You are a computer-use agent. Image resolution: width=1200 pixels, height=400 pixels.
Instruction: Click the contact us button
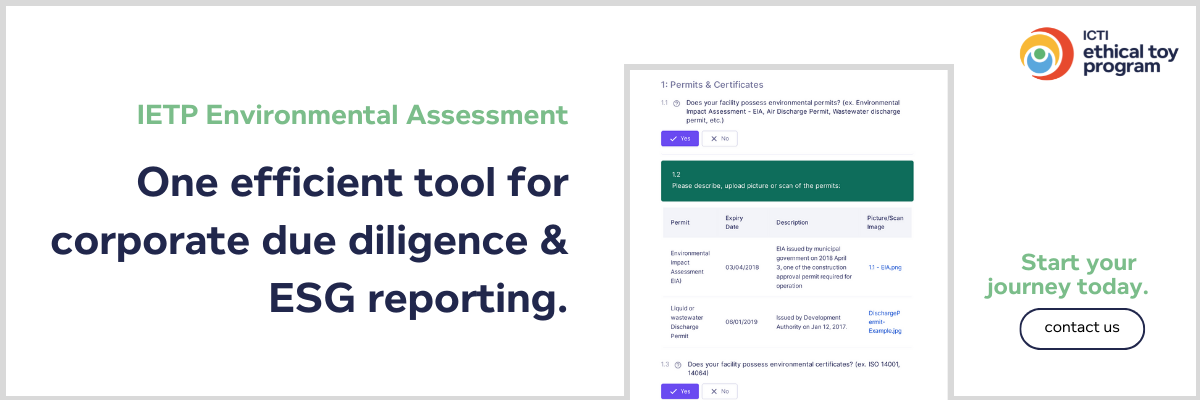click(x=1082, y=328)
